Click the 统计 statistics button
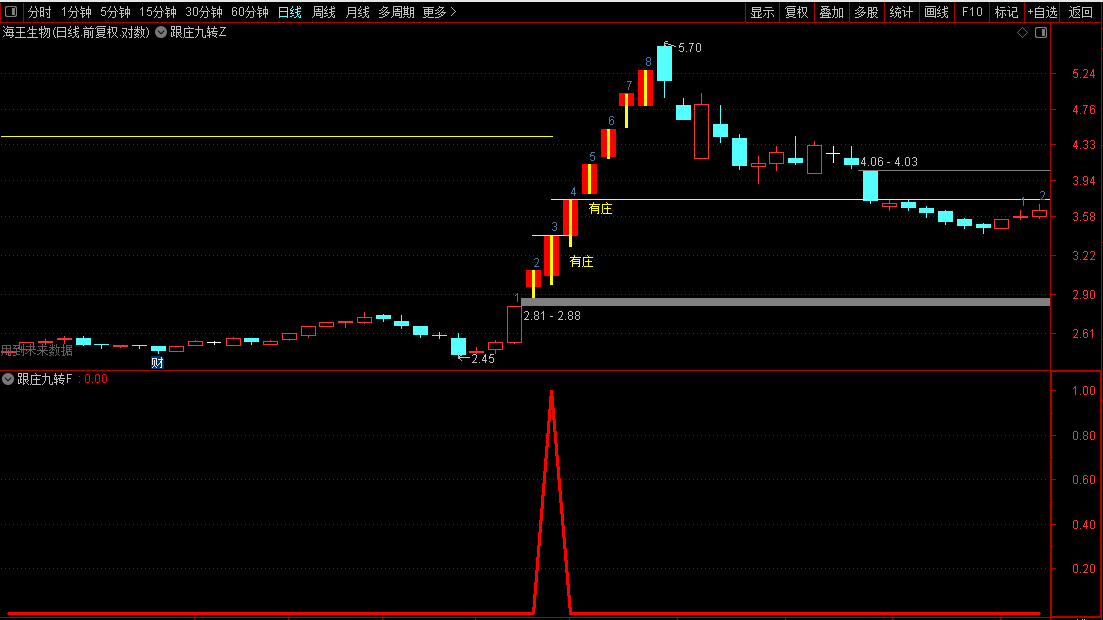Screen dimensions: 1103x620 tap(901, 12)
